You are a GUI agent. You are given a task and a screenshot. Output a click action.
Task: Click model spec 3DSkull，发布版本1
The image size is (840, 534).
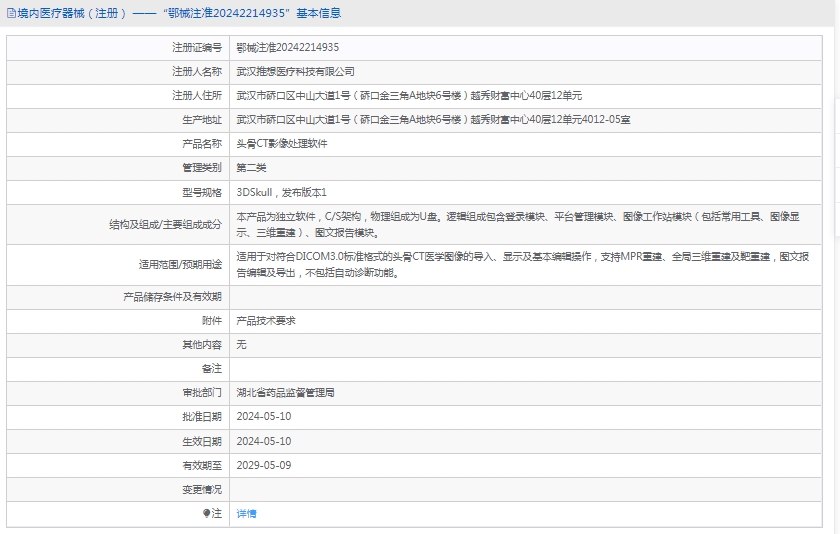pos(281,191)
